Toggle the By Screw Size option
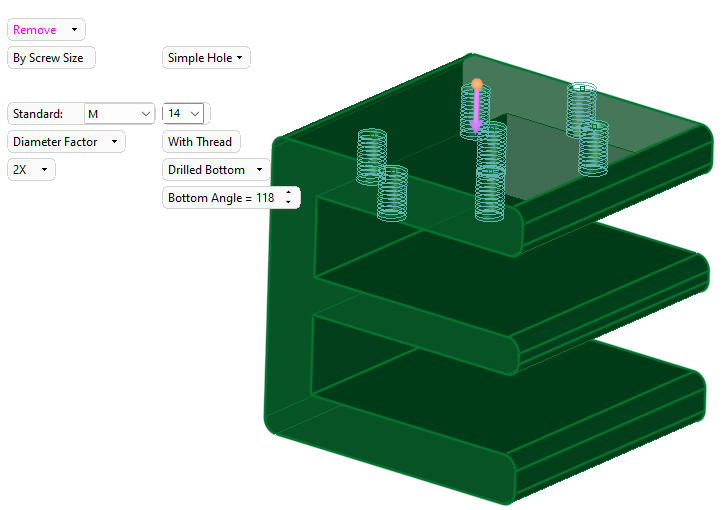The image size is (723, 510). tap(50, 58)
